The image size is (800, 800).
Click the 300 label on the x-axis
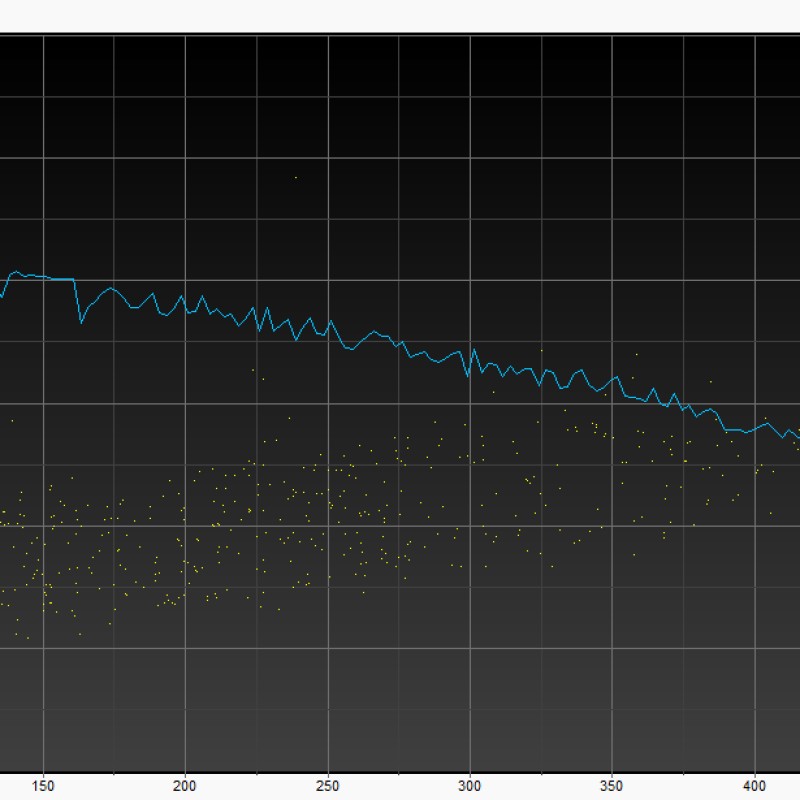(470, 785)
